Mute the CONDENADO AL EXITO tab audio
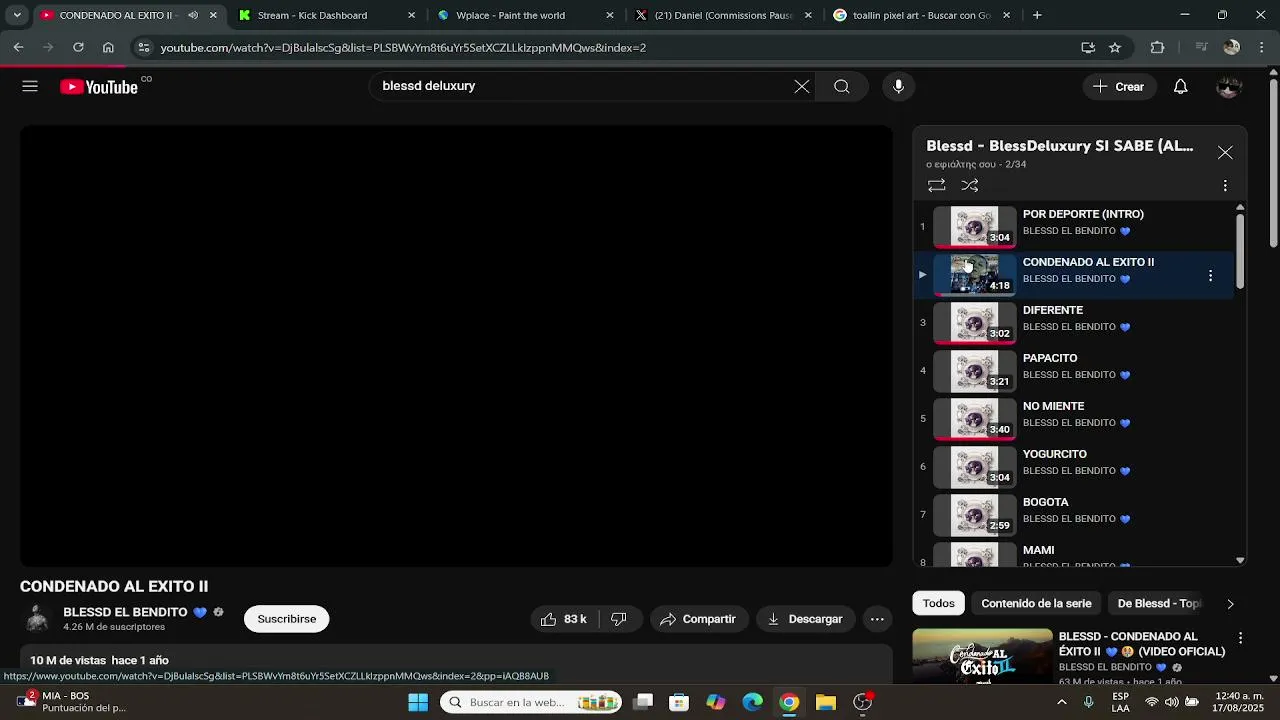Viewport: 1280px width, 720px height. pos(193,15)
